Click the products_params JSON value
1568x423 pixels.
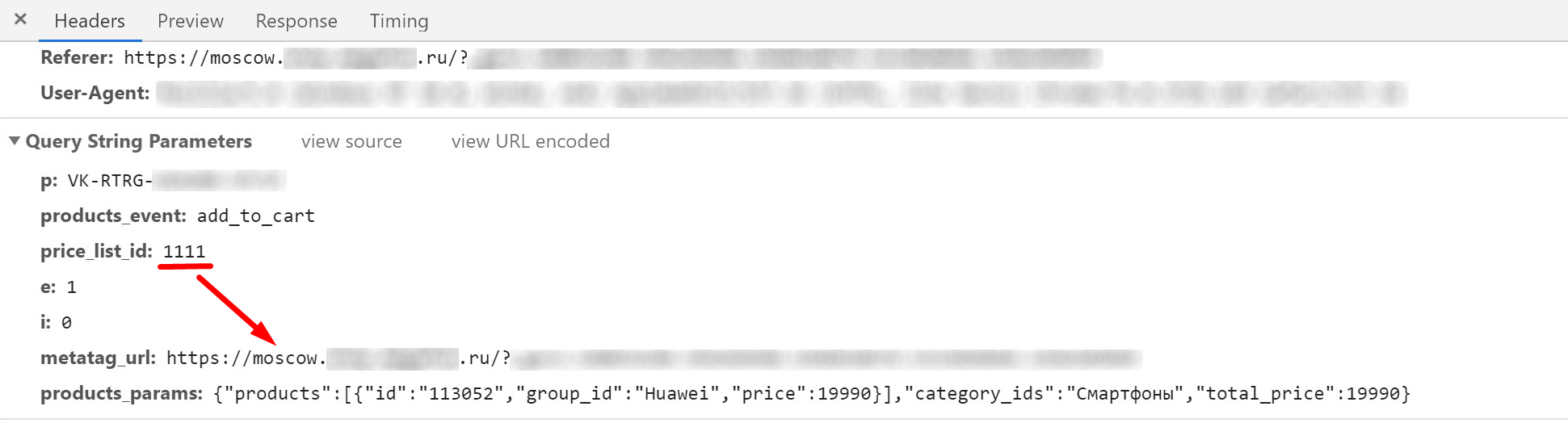coord(811,393)
